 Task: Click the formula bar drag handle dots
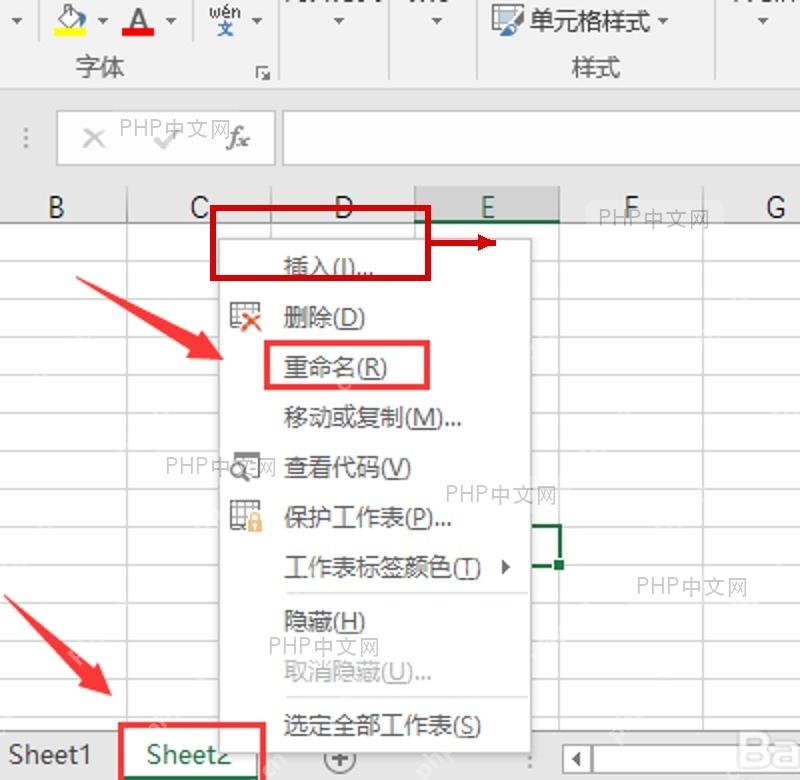(26, 138)
